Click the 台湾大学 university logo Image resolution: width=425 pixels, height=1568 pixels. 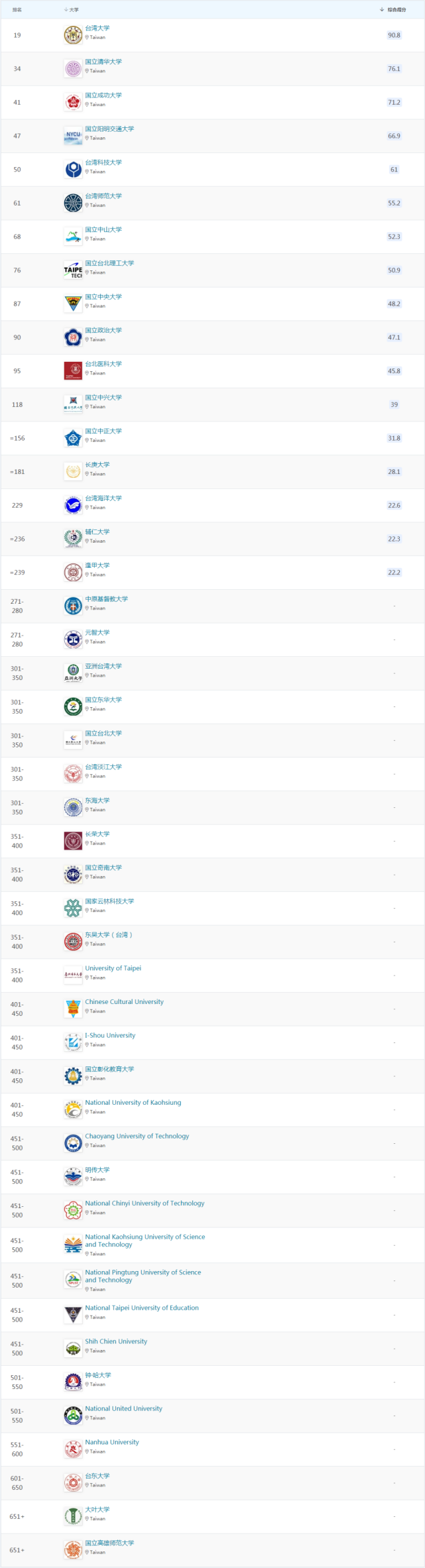(73, 35)
